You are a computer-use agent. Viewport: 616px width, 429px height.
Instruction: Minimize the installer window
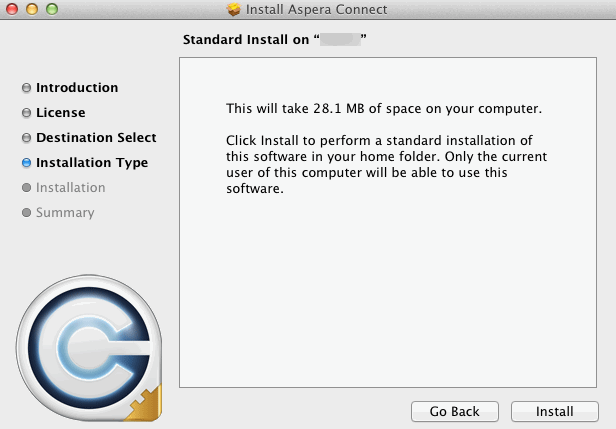[x=32, y=10]
